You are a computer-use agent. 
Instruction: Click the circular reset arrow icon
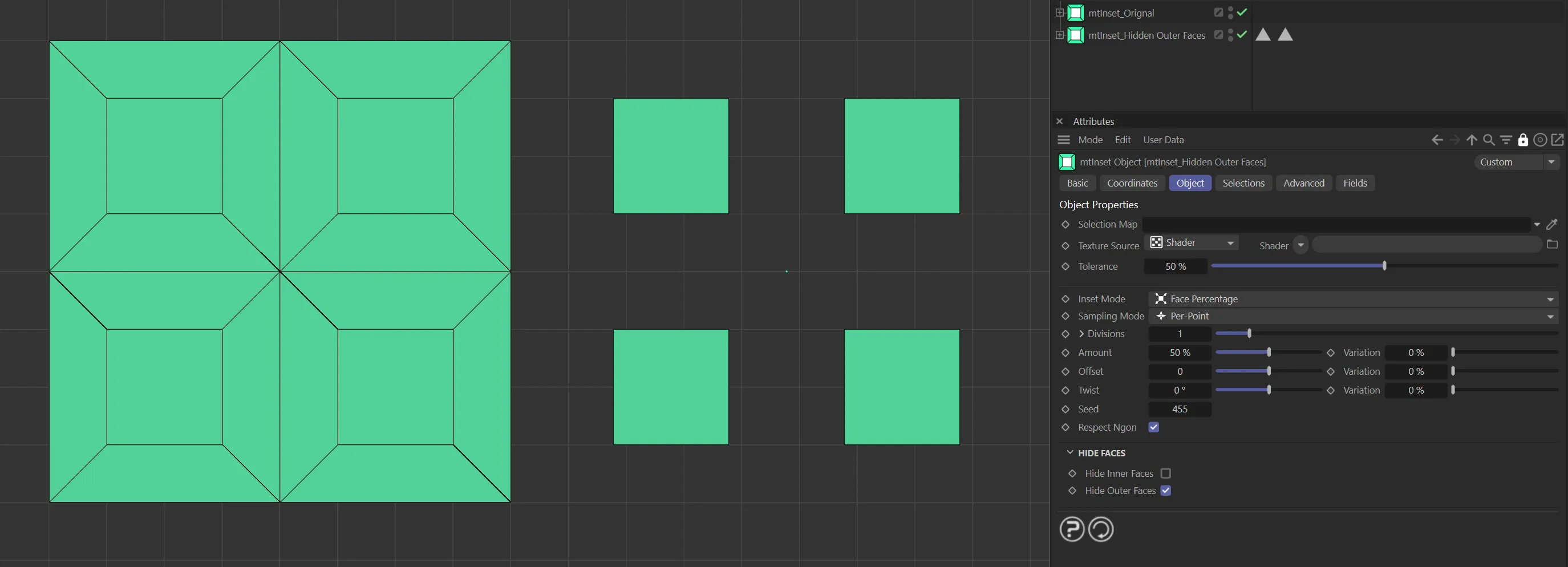(1100, 529)
